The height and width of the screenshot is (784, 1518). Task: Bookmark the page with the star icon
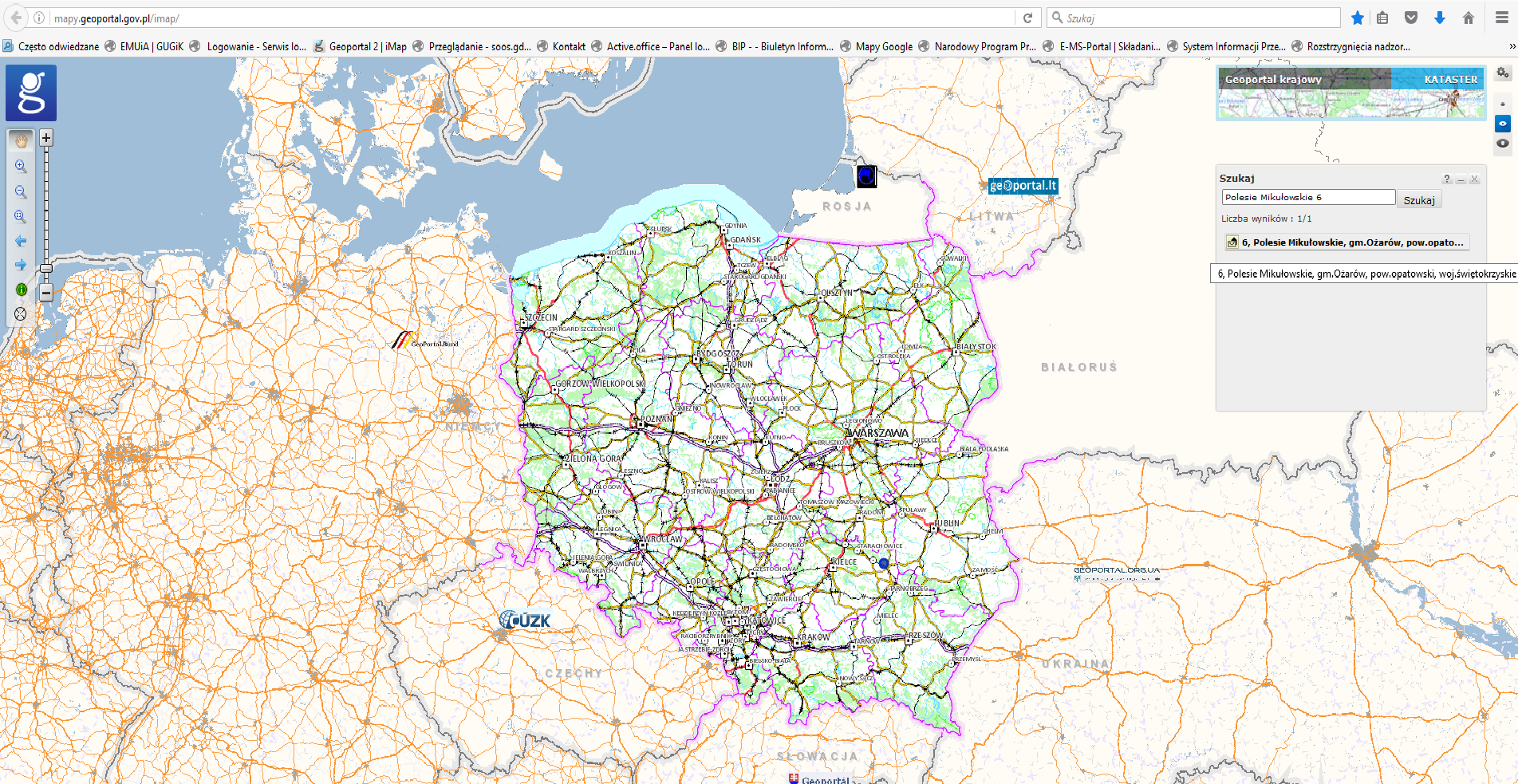pos(1358,18)
